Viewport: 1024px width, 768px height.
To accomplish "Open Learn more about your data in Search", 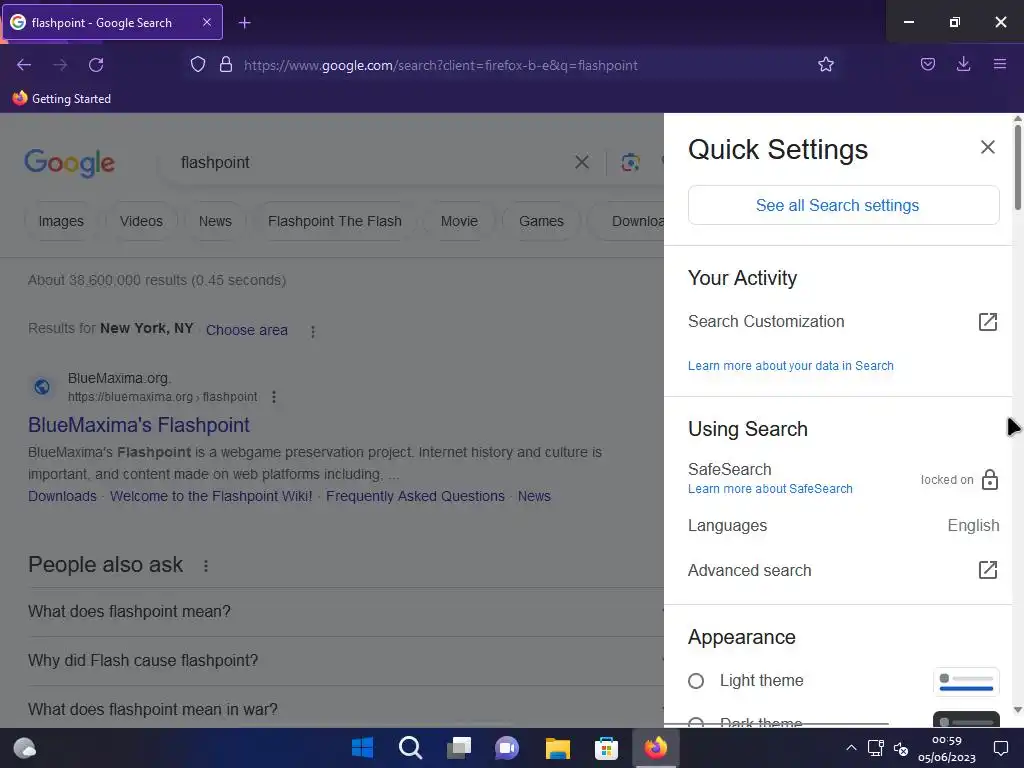I will [x=790, y=366].
